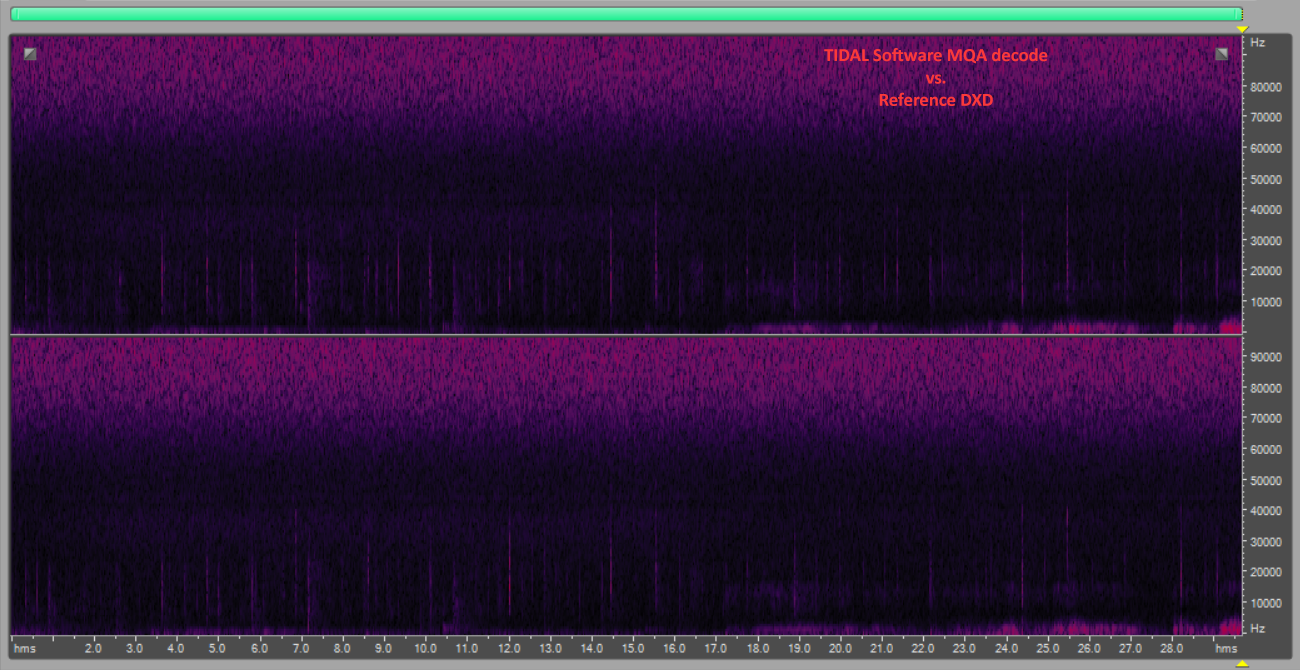Screen dimensions: 1300x670
Task: Click the 24.0 mark on time ruler
Action: coord(1005,649)
